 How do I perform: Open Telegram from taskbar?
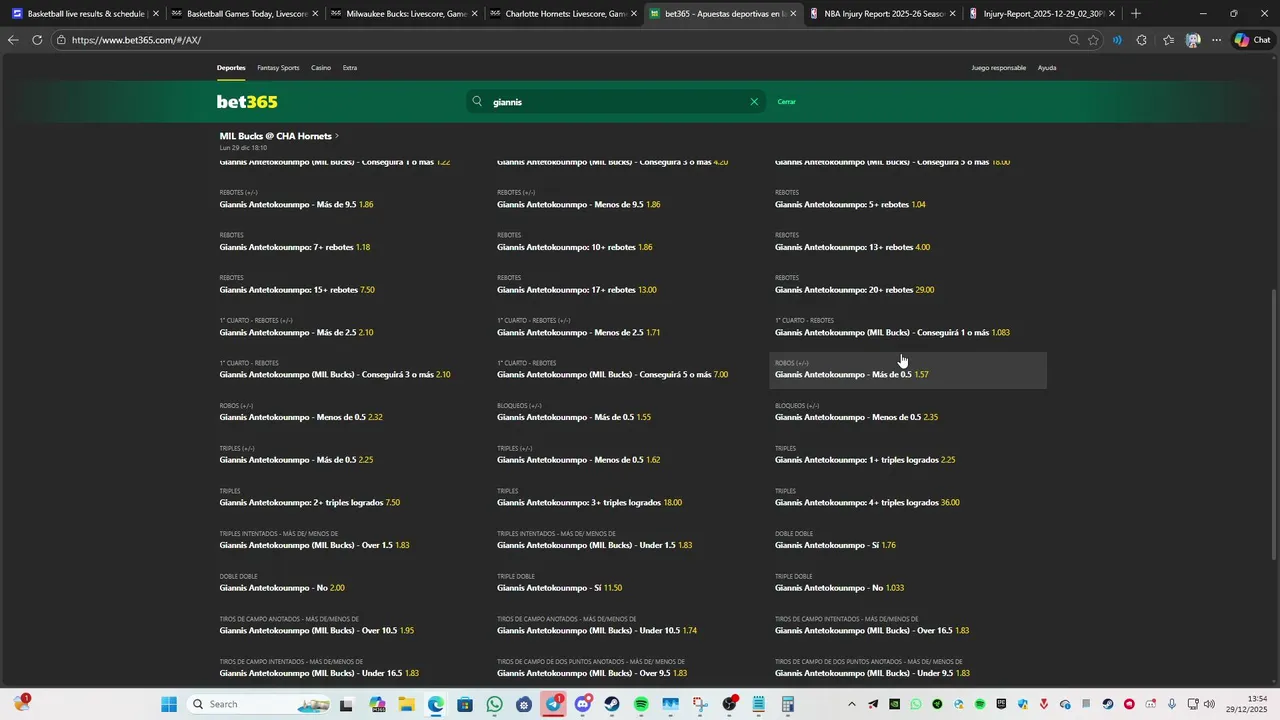(x=553, y=704)
